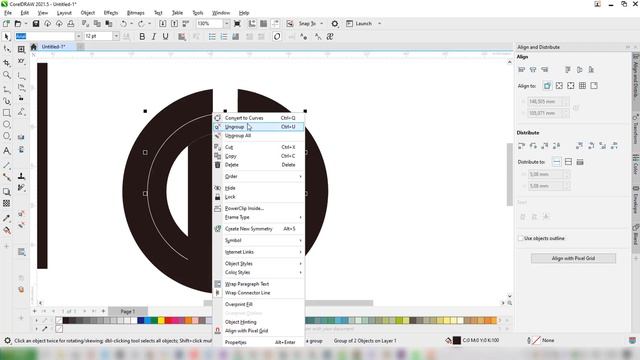This screenshot has height=360, width=640.
Task: Pick the blue swatch in color palette
Action: tap(140, 320)
